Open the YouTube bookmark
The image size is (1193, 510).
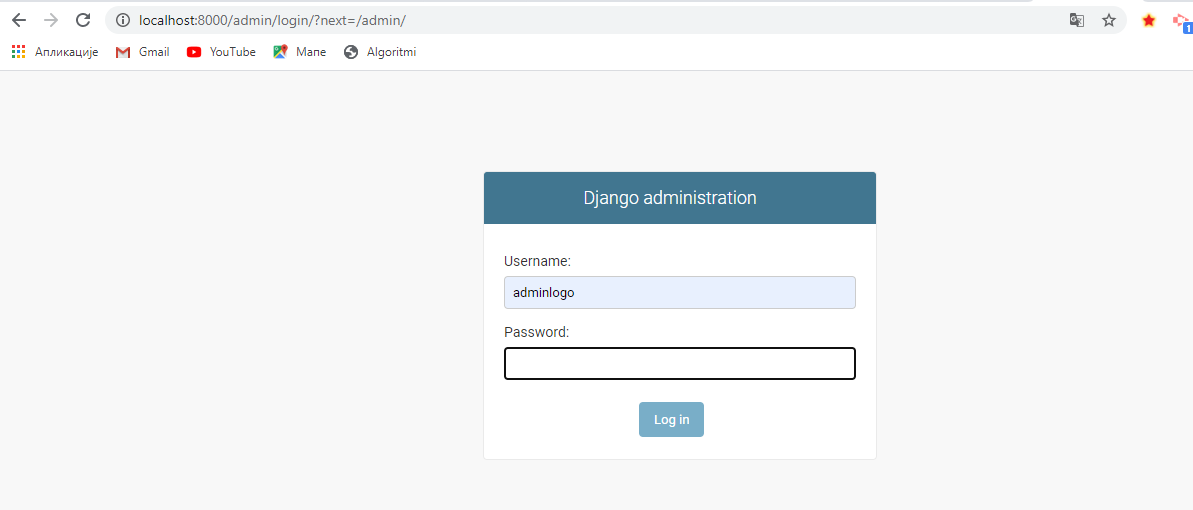[x=221, y=52]
